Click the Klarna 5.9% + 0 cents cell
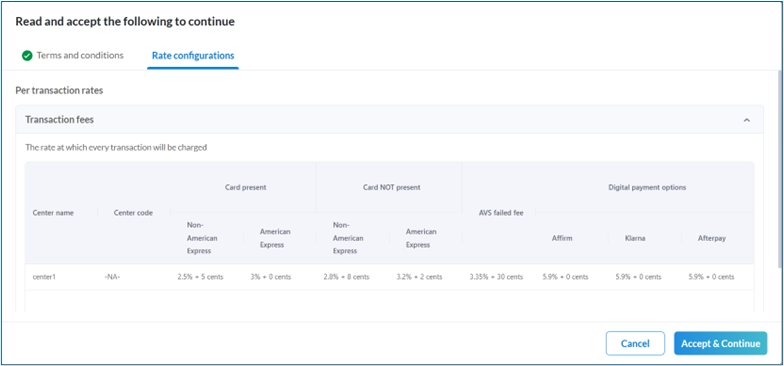The width and height of the screenshot is (784, 366). click(x=638, y=276)
